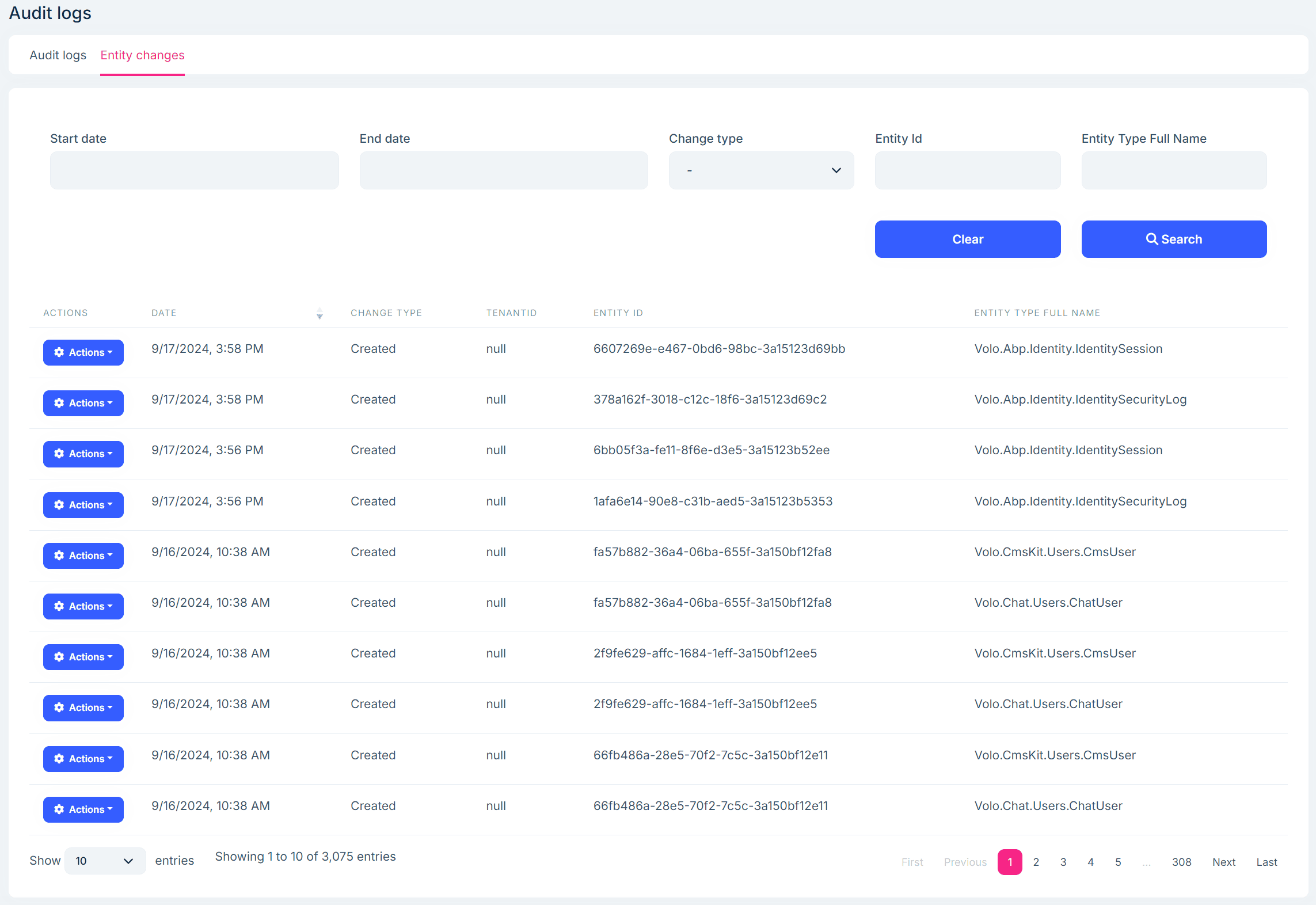Open the Show entries dropdown

[x=105, y=861]
